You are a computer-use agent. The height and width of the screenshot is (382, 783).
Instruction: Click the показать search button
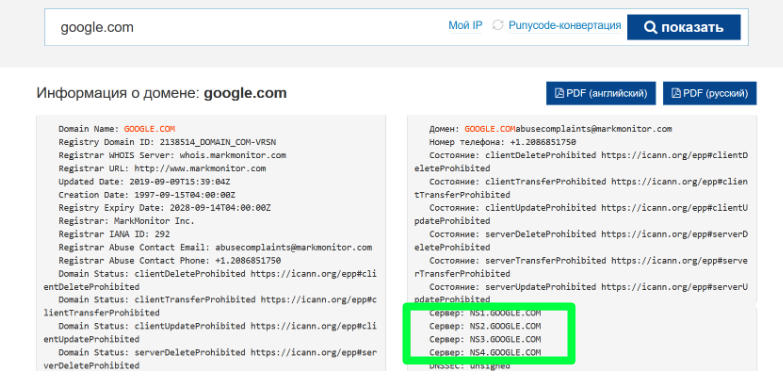tap(684, 27)
